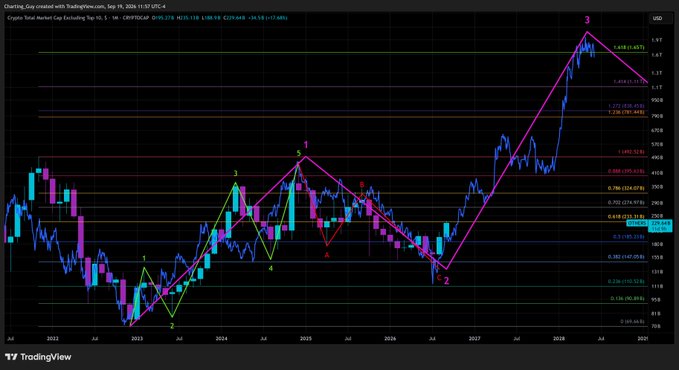Select the 1.618 (1.65T) Fibonacci level label
The image size is (679, 370).
click(x=628, y=48)
